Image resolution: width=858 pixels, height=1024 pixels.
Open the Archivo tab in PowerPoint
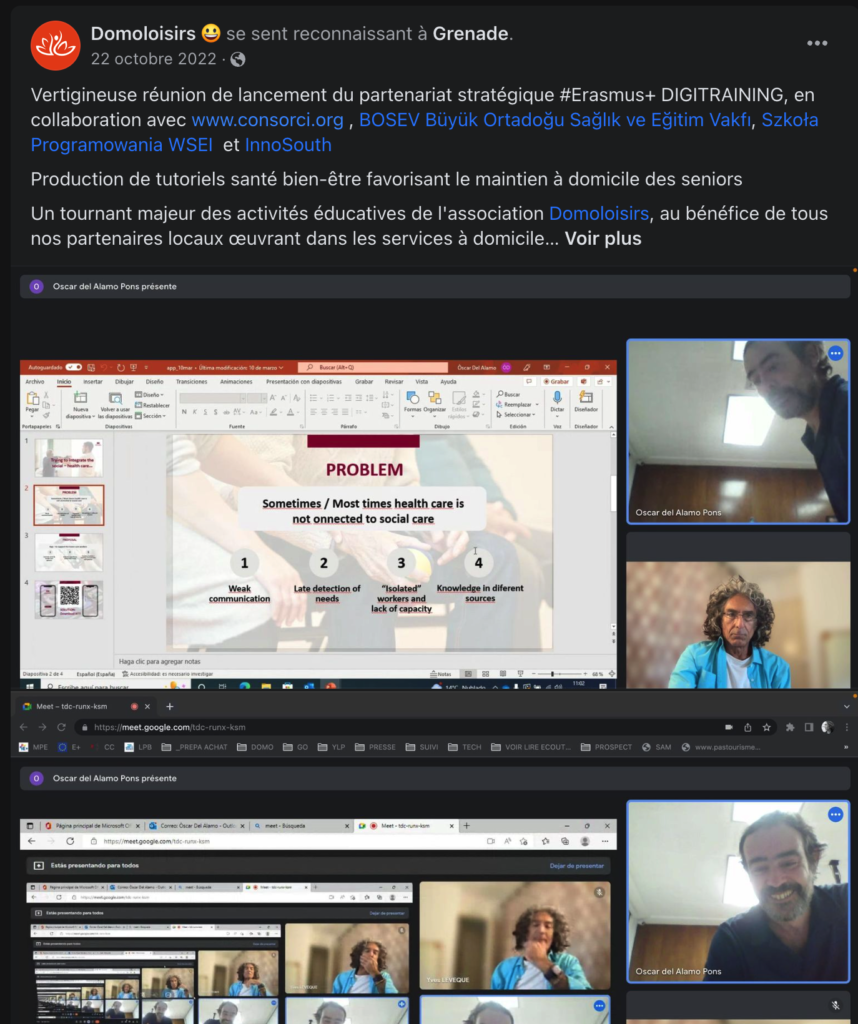click(35, 382)
